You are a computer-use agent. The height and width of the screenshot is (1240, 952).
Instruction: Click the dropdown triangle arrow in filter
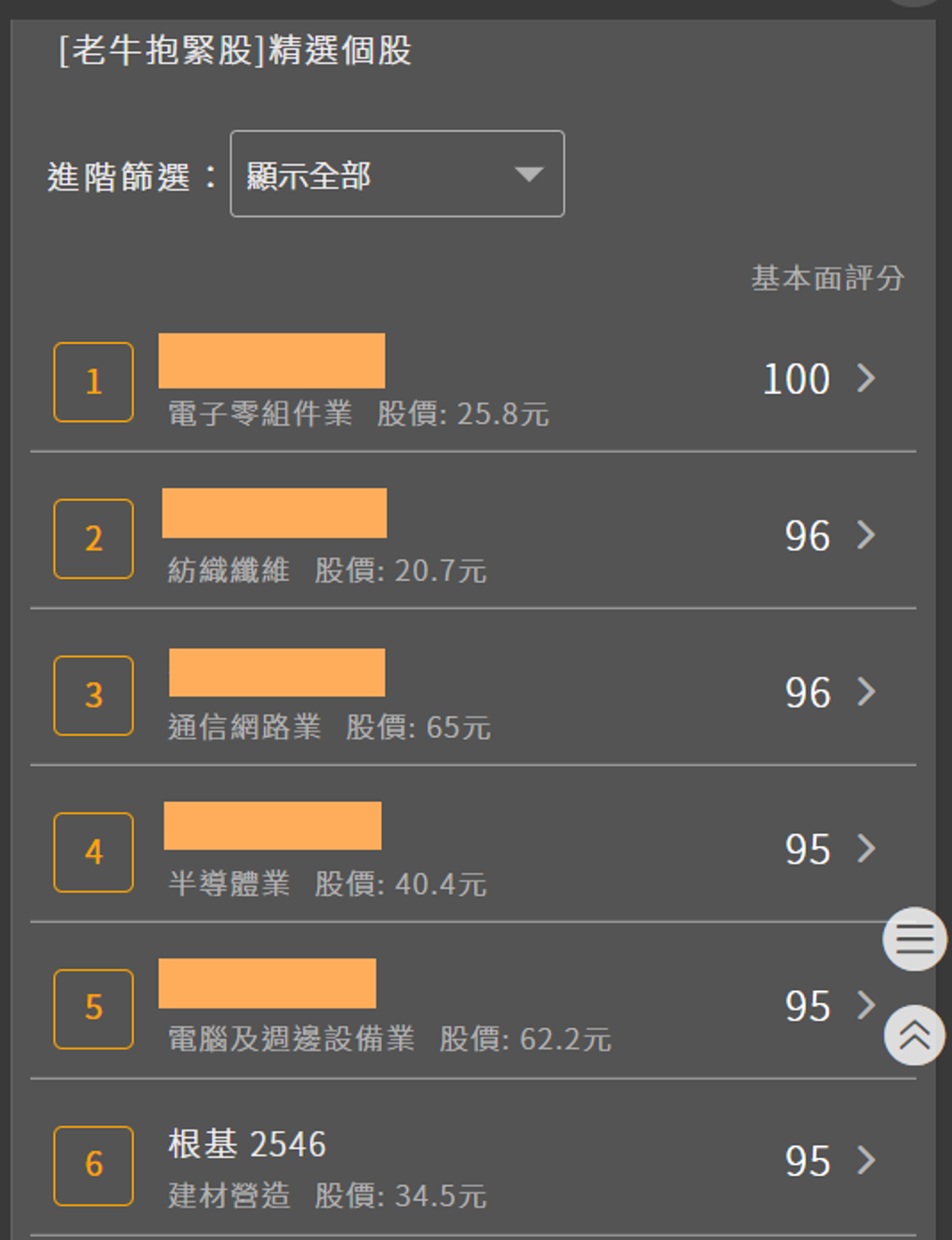(529, 174)
